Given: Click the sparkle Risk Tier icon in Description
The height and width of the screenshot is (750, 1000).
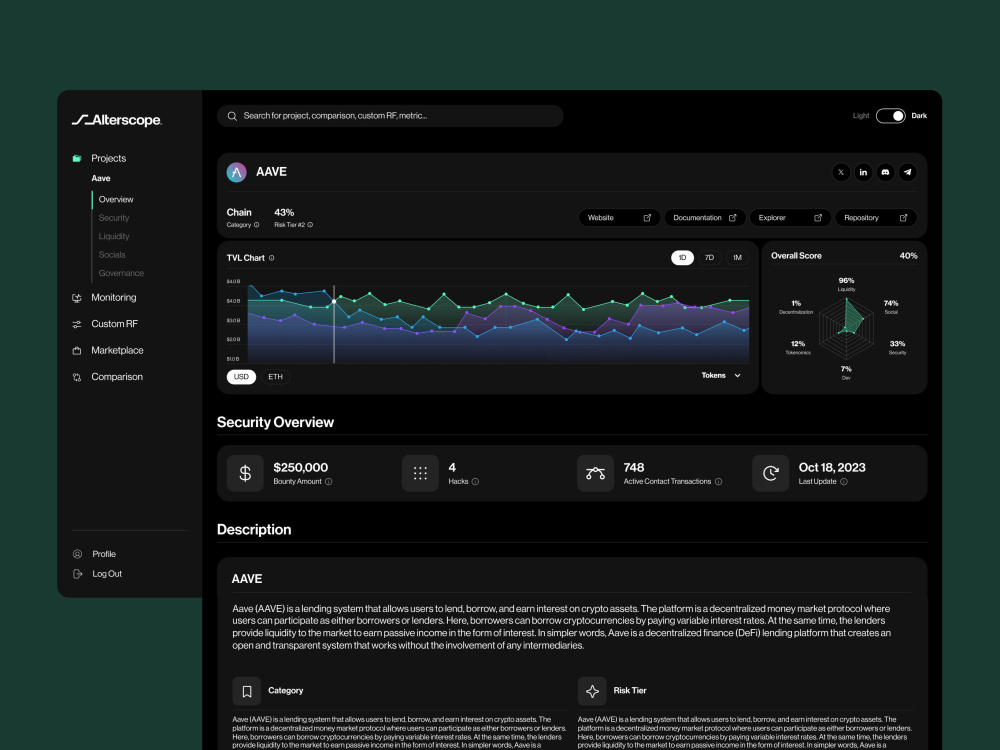Looking at the screenshot, I should tap(592, 691).
